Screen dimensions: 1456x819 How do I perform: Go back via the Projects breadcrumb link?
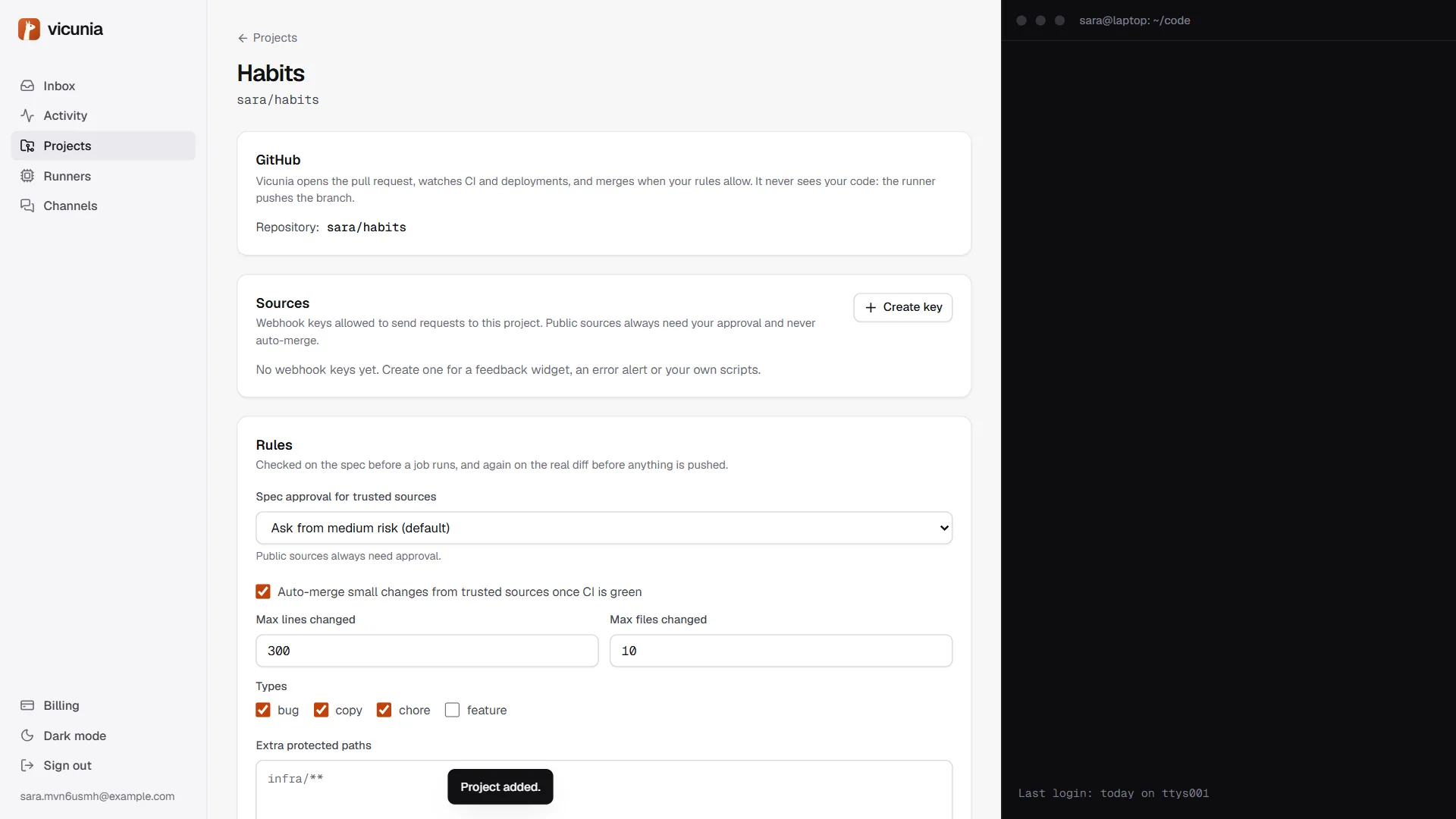267,38
